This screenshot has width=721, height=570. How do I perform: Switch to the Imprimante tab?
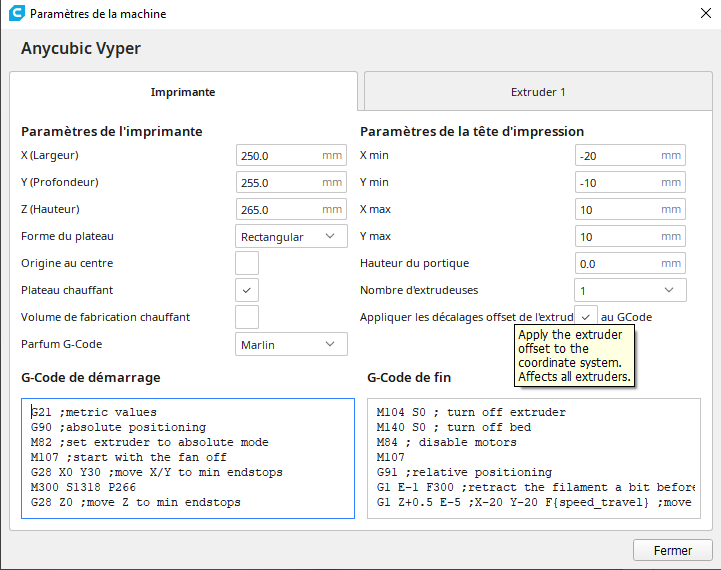183,92
